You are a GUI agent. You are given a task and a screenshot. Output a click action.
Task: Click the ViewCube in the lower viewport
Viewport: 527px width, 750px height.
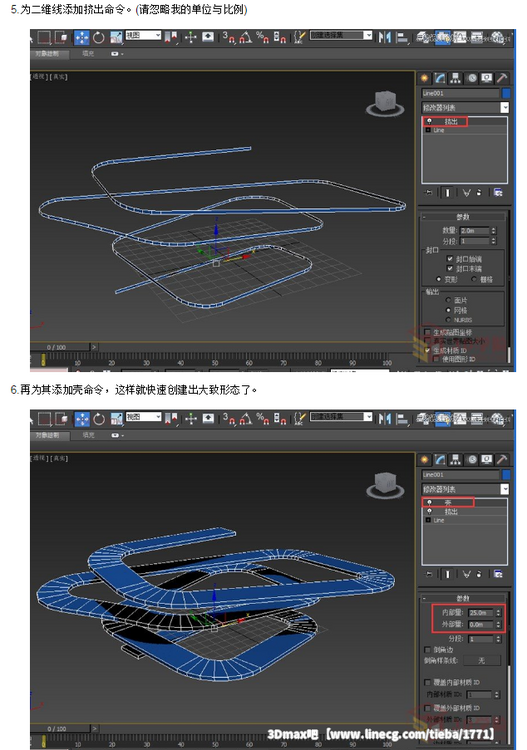point(385,485)
